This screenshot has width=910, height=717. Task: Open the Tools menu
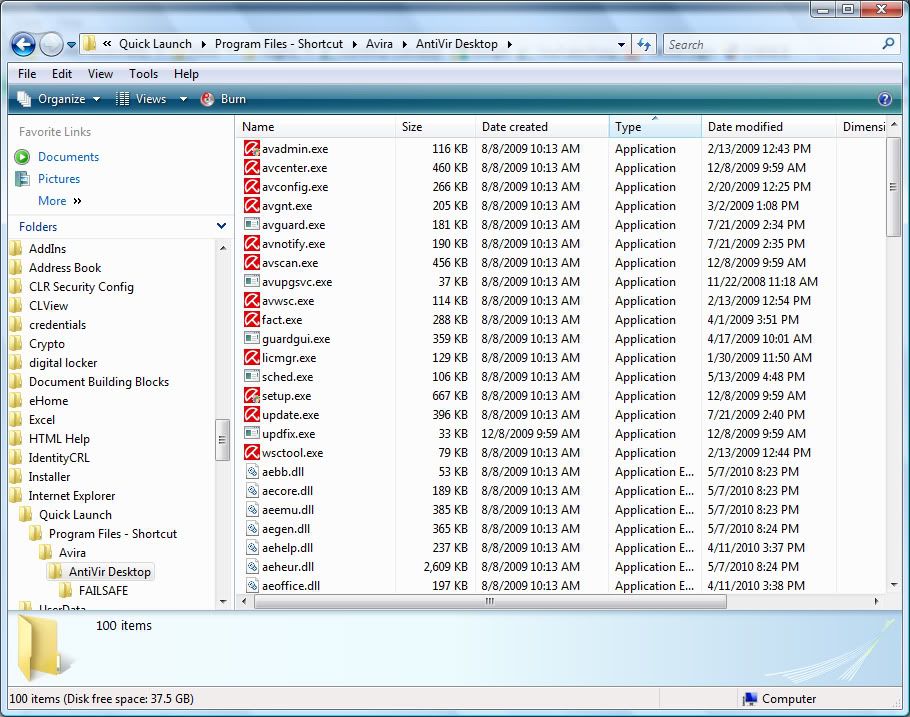(143, 74)
